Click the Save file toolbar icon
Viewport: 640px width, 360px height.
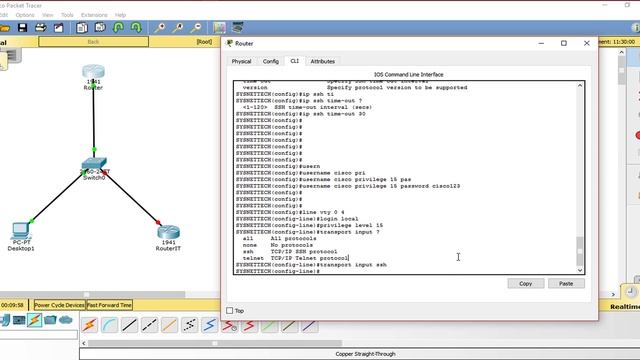tap(22, 28)
